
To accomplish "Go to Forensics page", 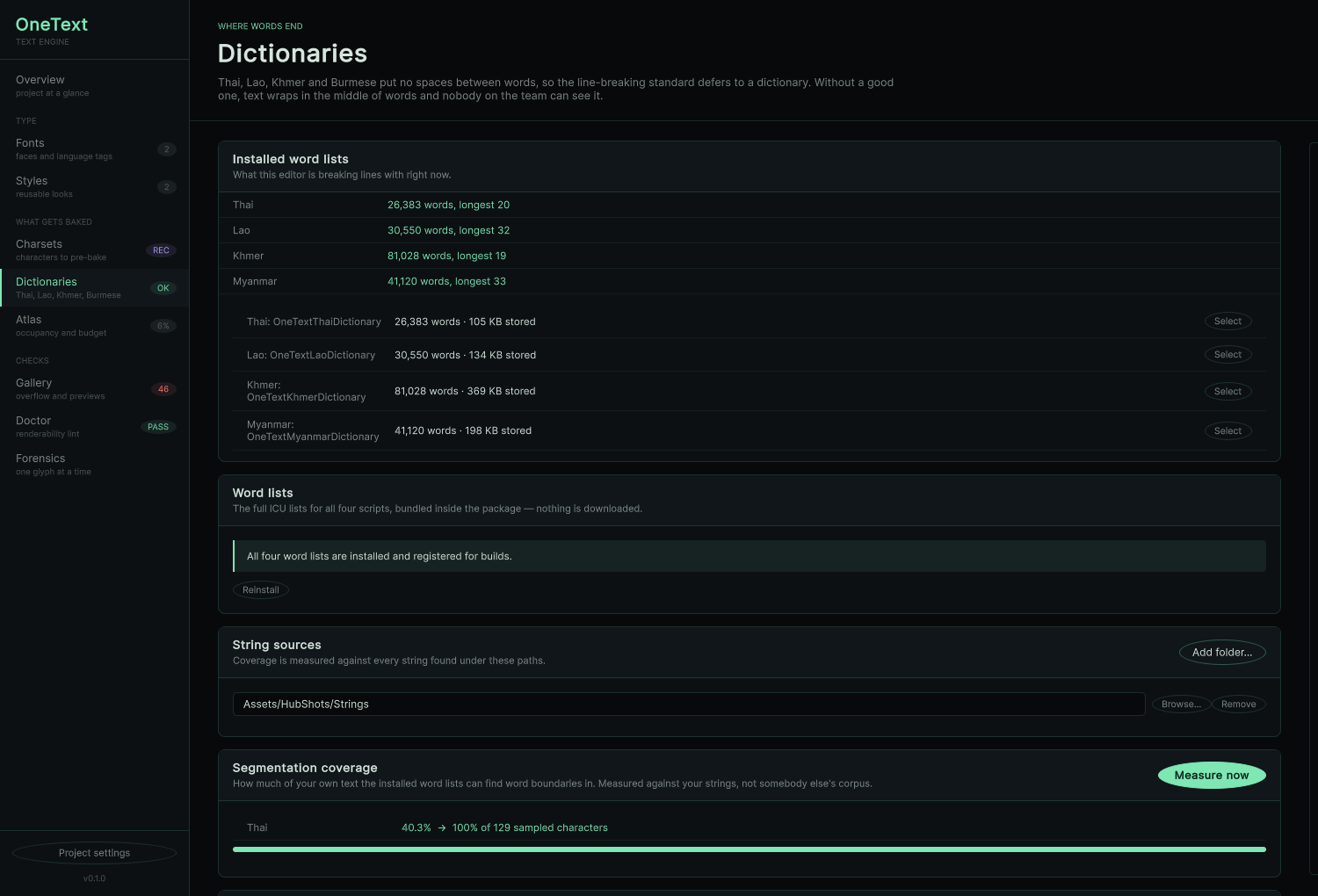I will coord(94,464).
